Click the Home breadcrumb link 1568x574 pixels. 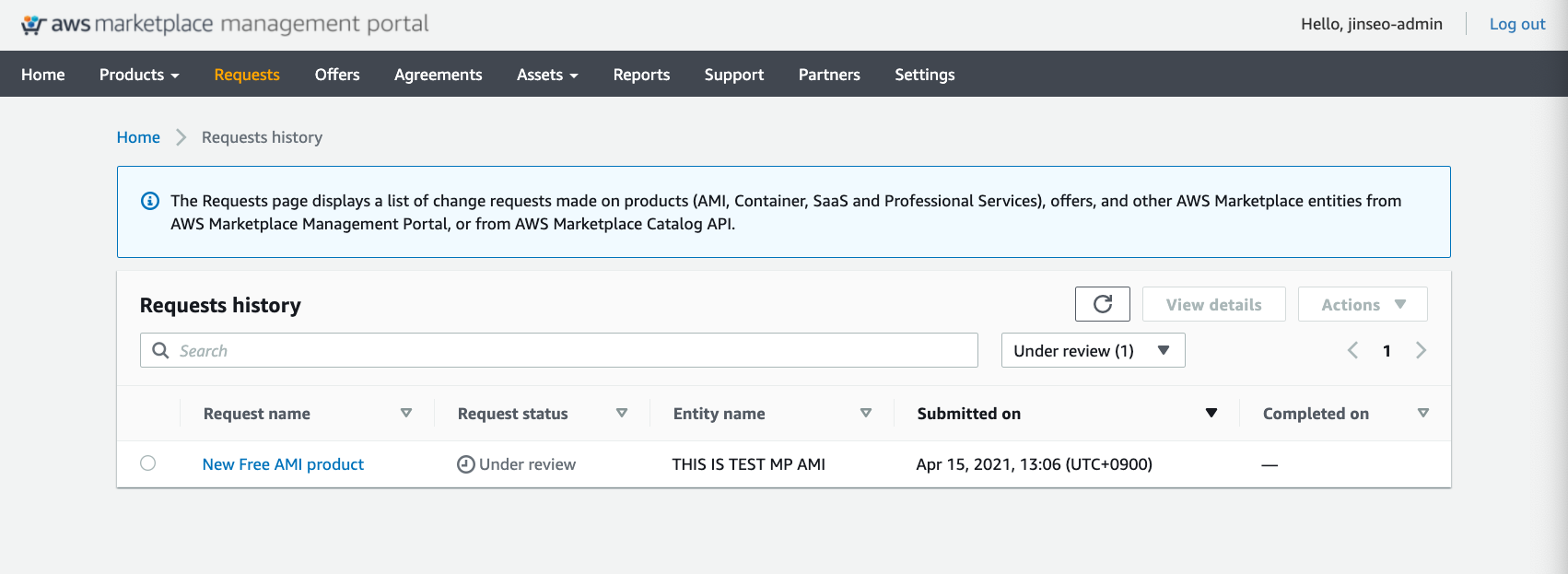(138, 137)
